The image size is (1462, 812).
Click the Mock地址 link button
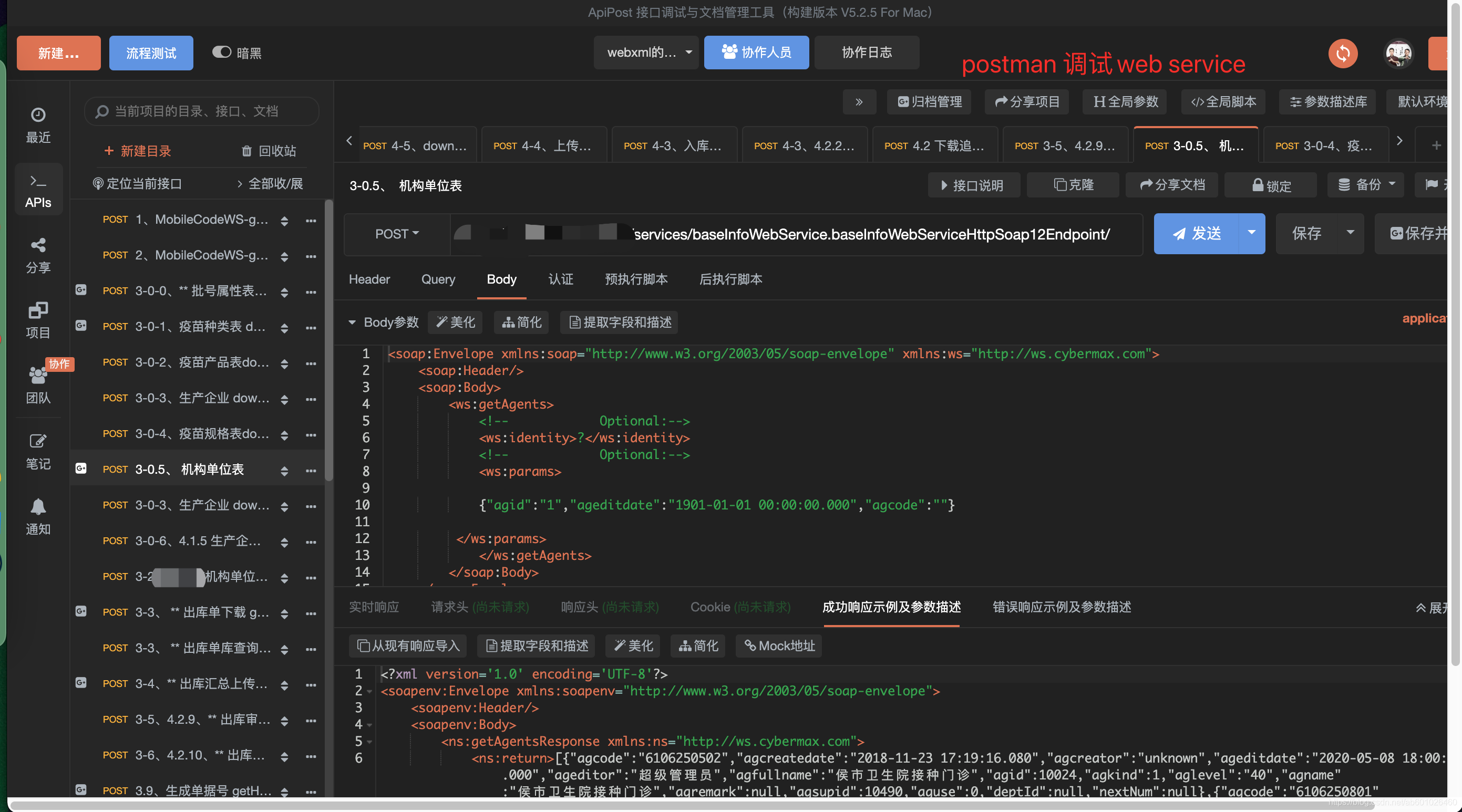779,646
